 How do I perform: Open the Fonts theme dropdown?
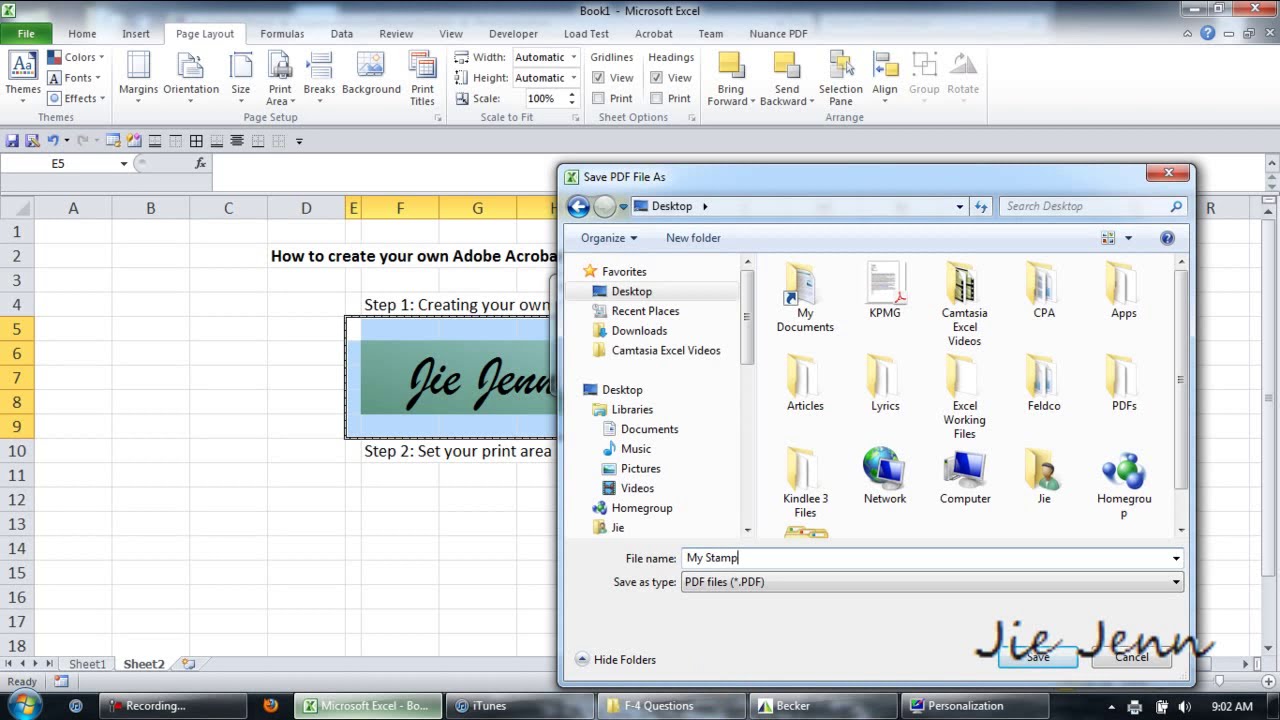coord(73,78)
